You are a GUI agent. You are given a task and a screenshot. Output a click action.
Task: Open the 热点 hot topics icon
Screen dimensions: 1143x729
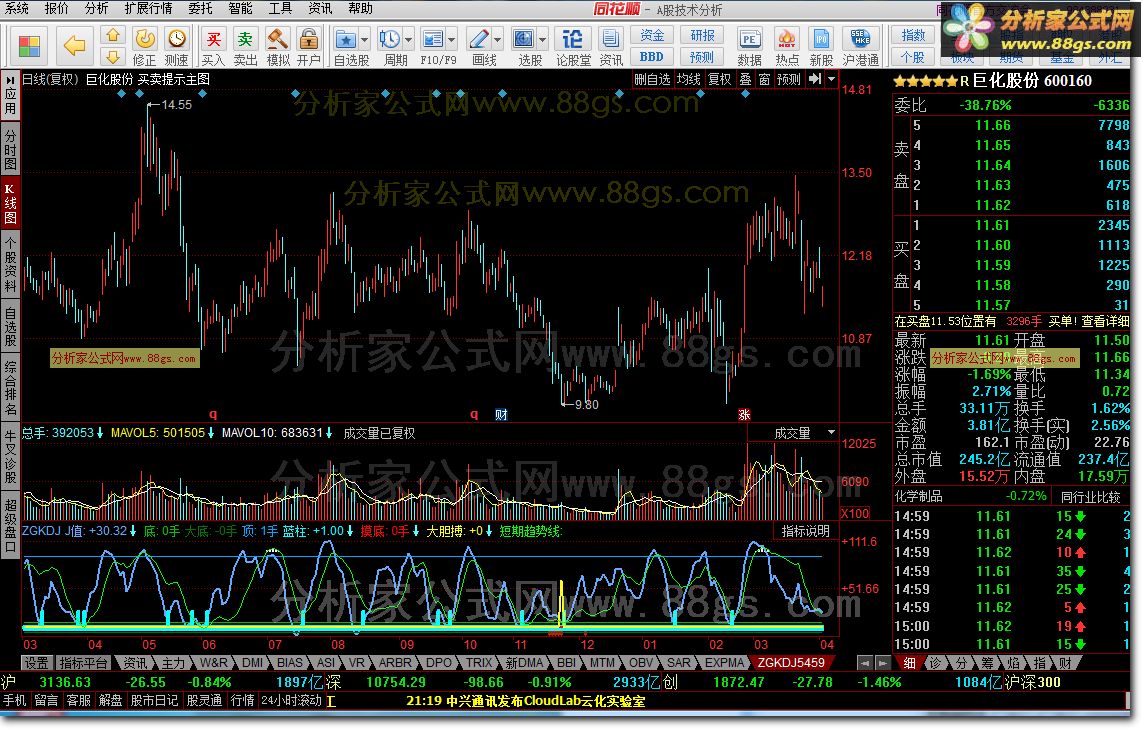[787, 47]
